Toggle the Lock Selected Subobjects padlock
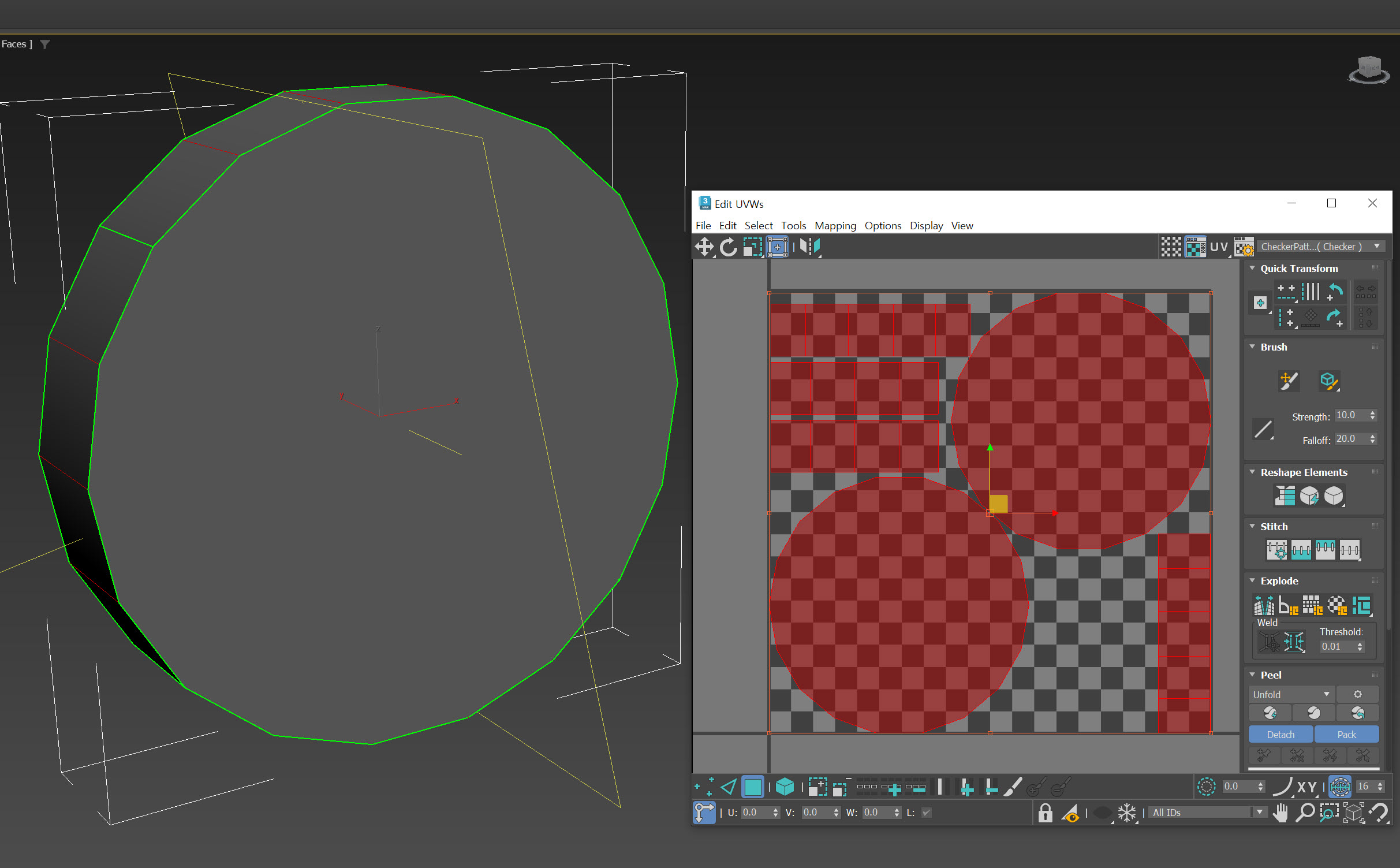The height and width of the screenshot is (868, 1400). [x=1045, y=813]
